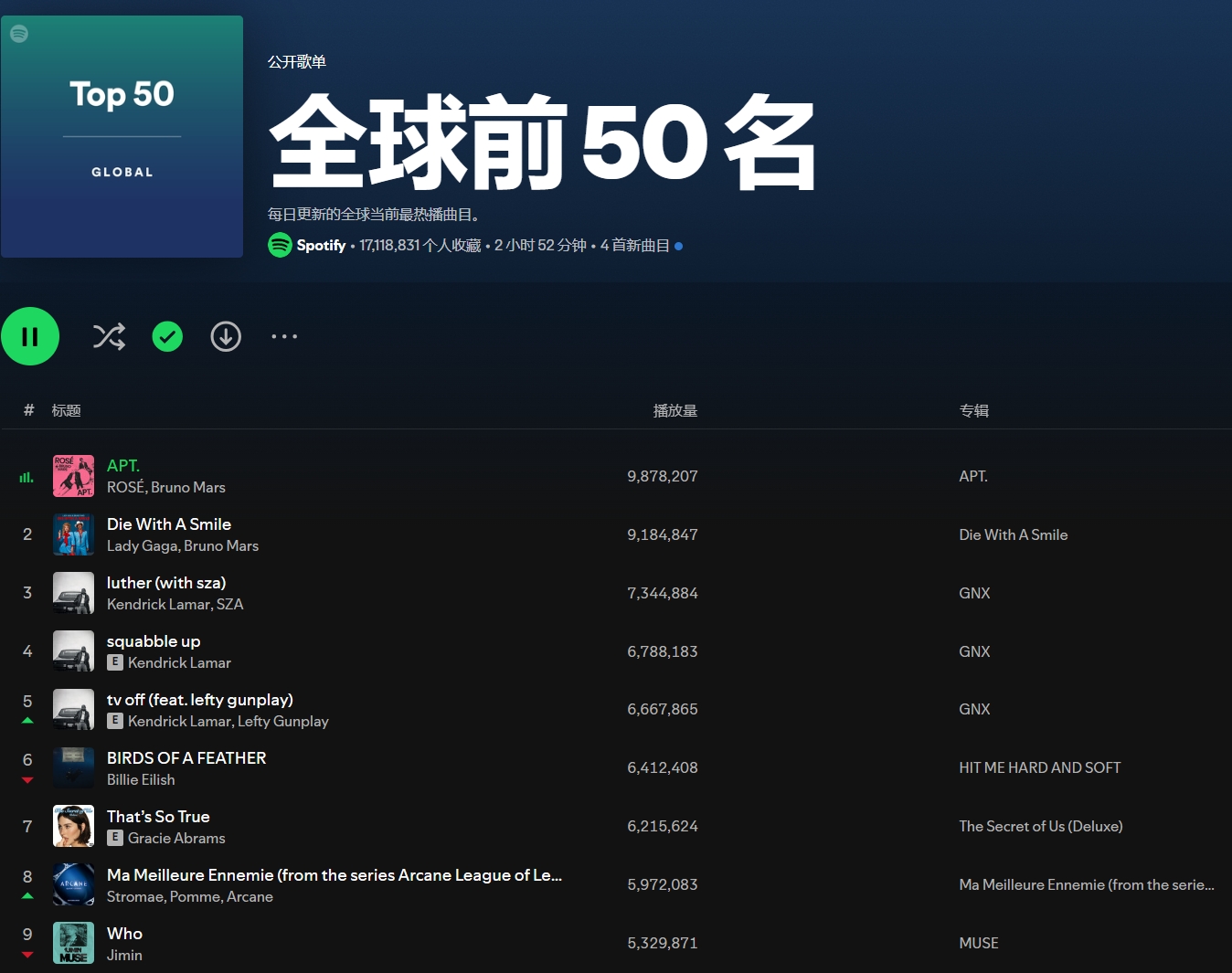1232x973 pixels.
Task: Click the play count 6,412,408
Action: tap(663, 767)
